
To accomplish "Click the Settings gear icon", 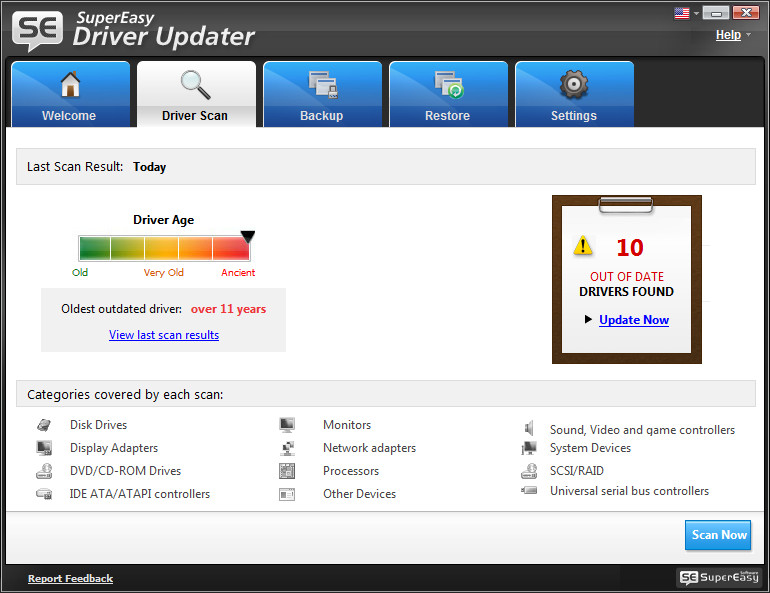I will click(574, 84).
